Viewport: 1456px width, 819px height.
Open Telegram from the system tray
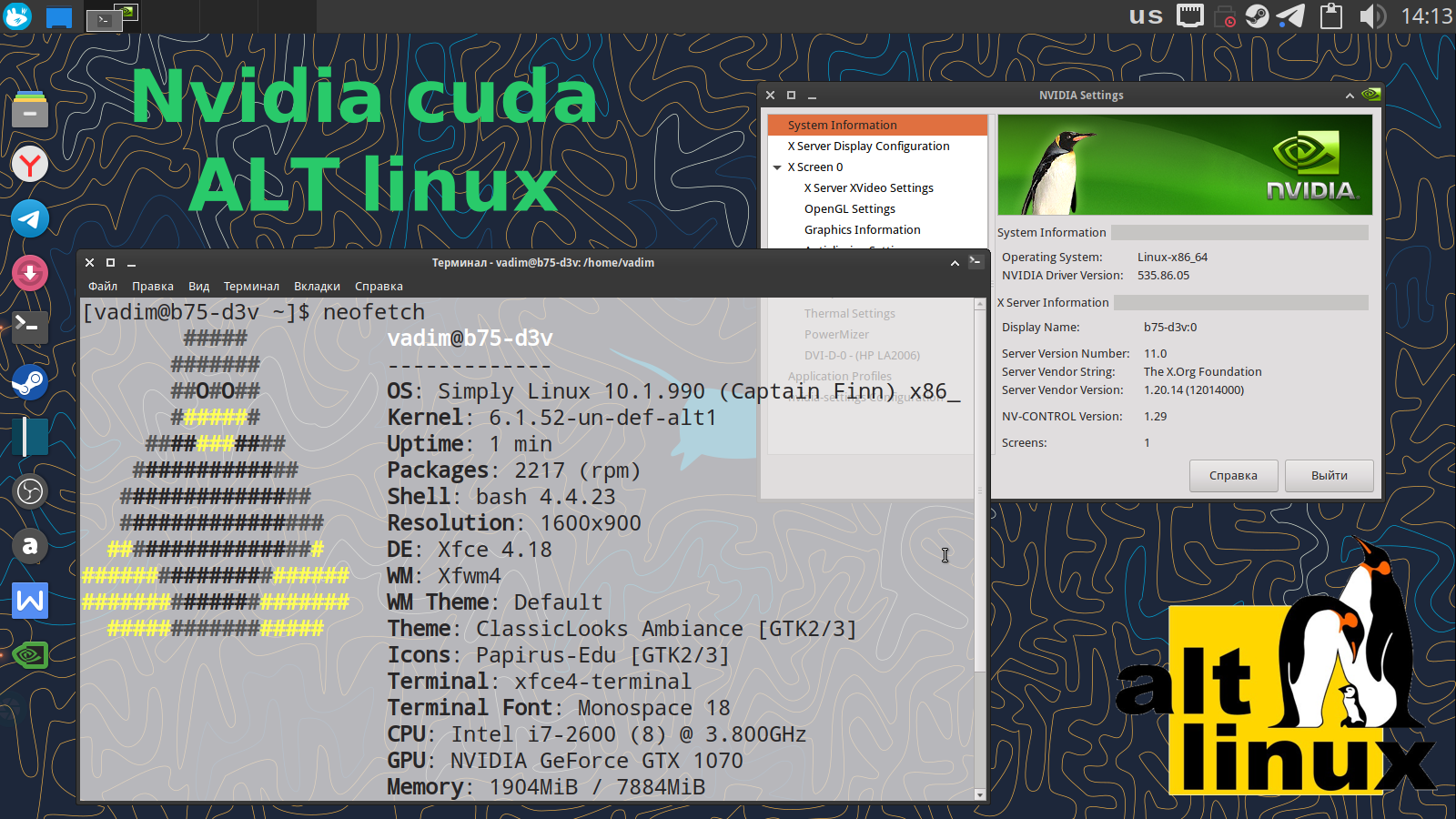[1290, 15]
